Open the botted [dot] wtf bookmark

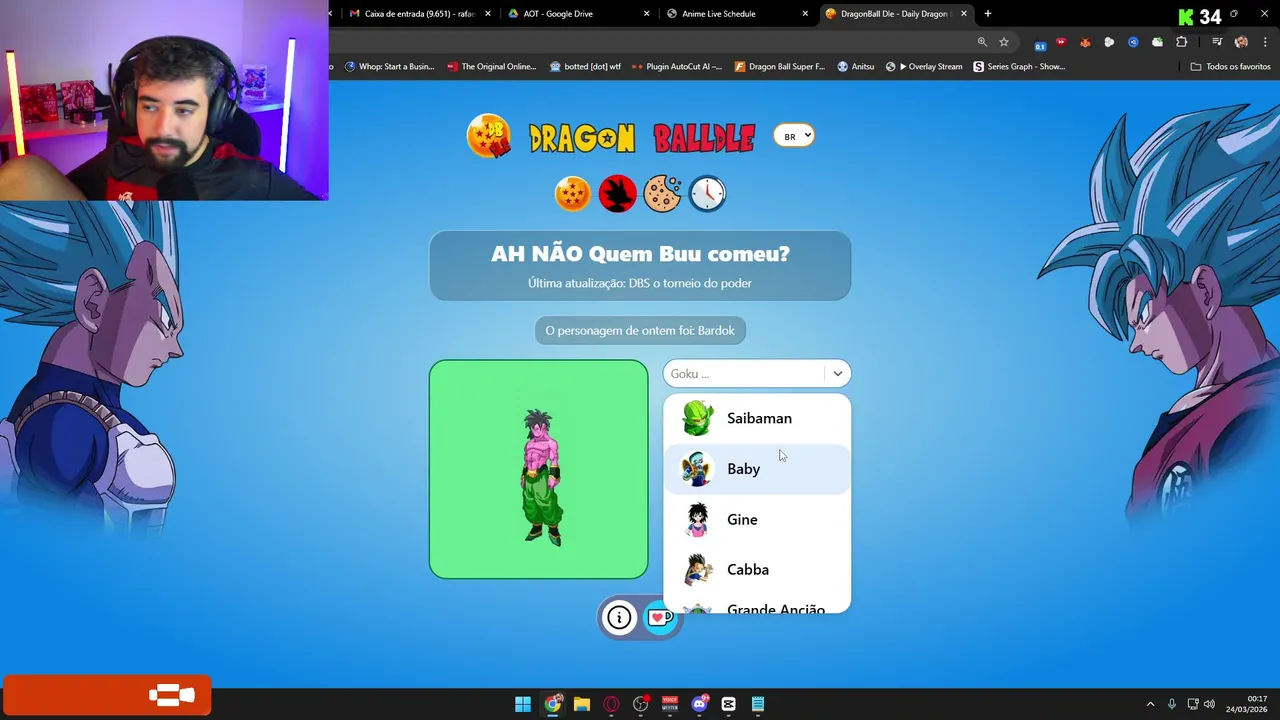pyautogui.click(x=585, y=67)
